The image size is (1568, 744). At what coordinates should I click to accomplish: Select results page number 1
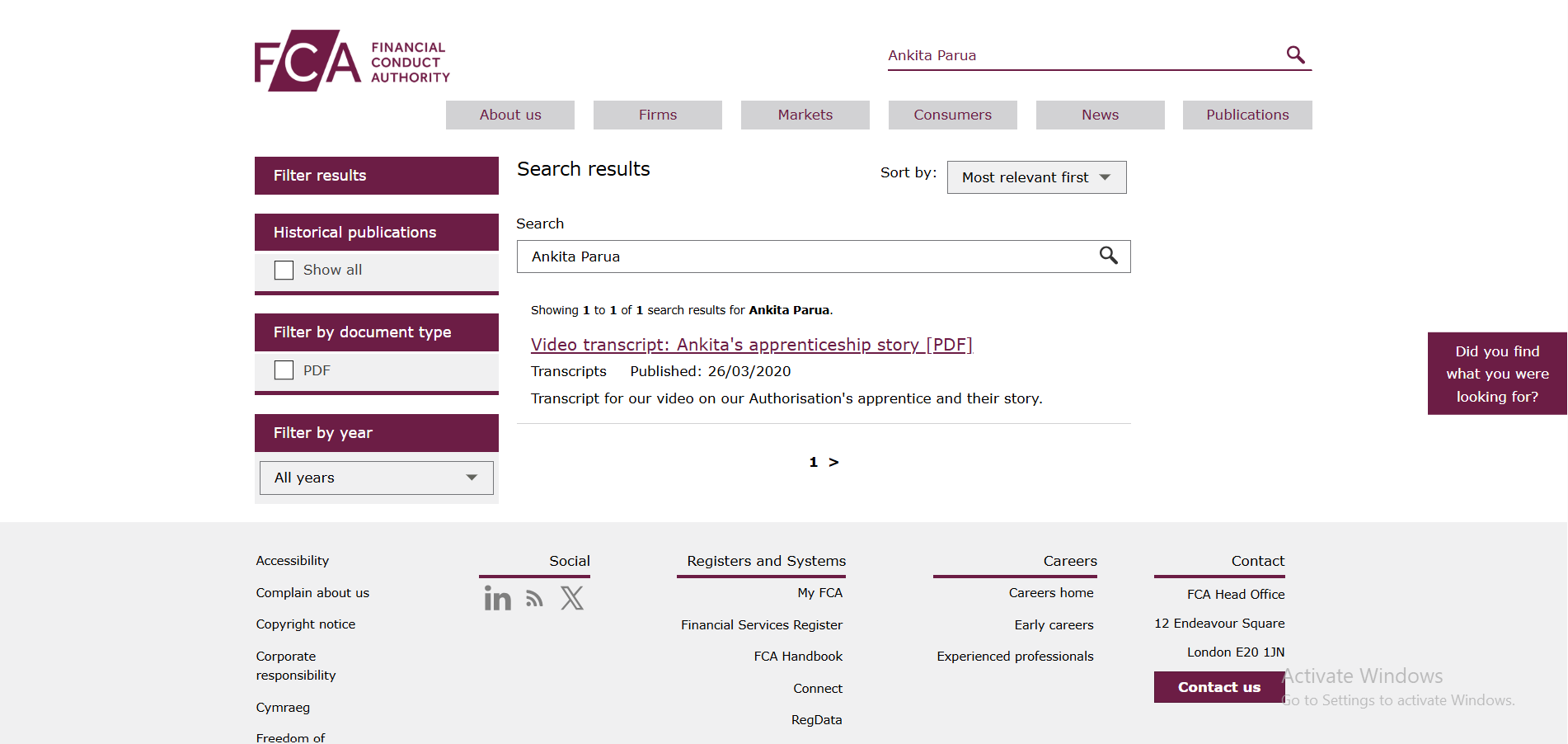point(814,462)
